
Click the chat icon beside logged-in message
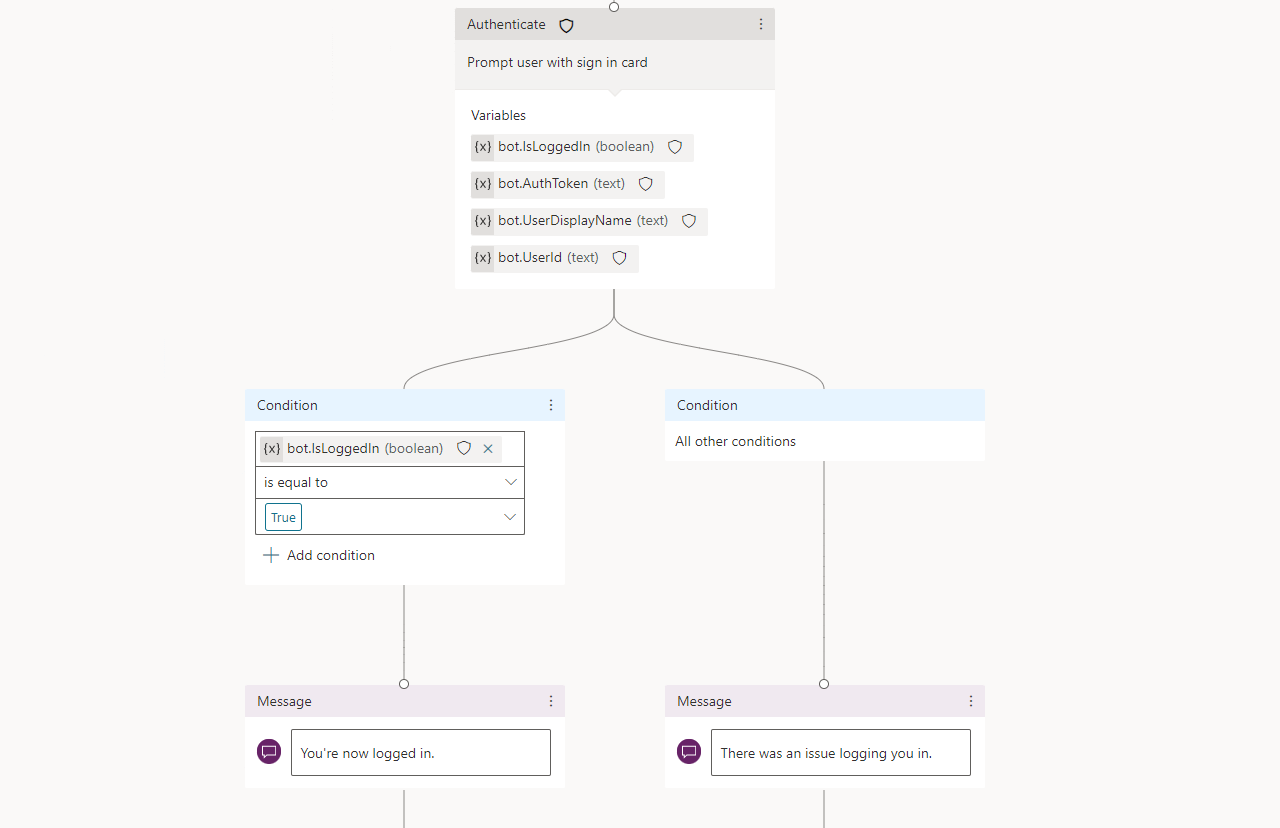(269, 752)
